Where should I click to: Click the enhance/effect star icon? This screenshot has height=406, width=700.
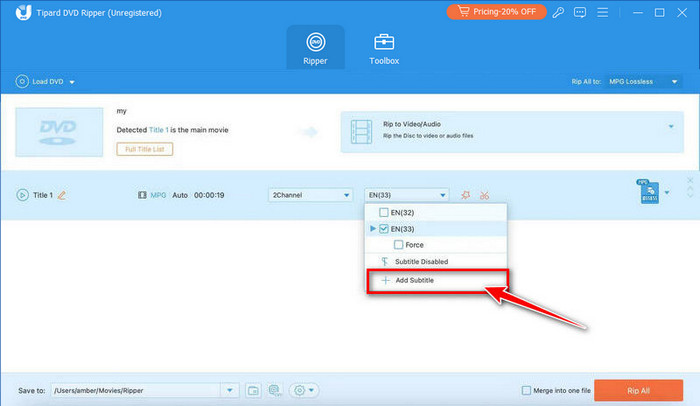[466, 195]
